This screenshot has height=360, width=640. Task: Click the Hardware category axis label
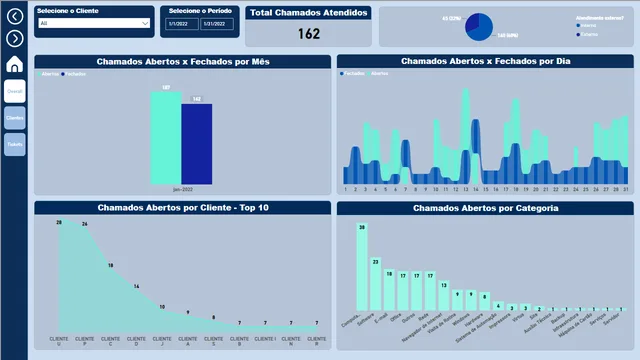474,320
